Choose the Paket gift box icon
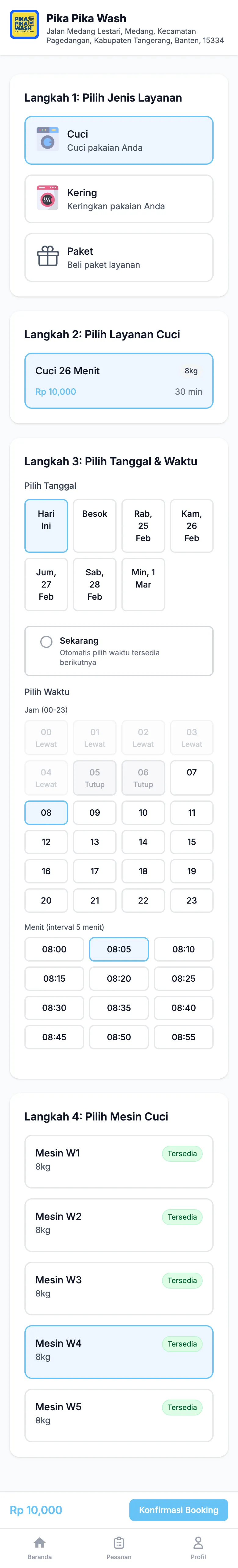The width and height of the screenshot is (238, 1568). pos(48,257)
